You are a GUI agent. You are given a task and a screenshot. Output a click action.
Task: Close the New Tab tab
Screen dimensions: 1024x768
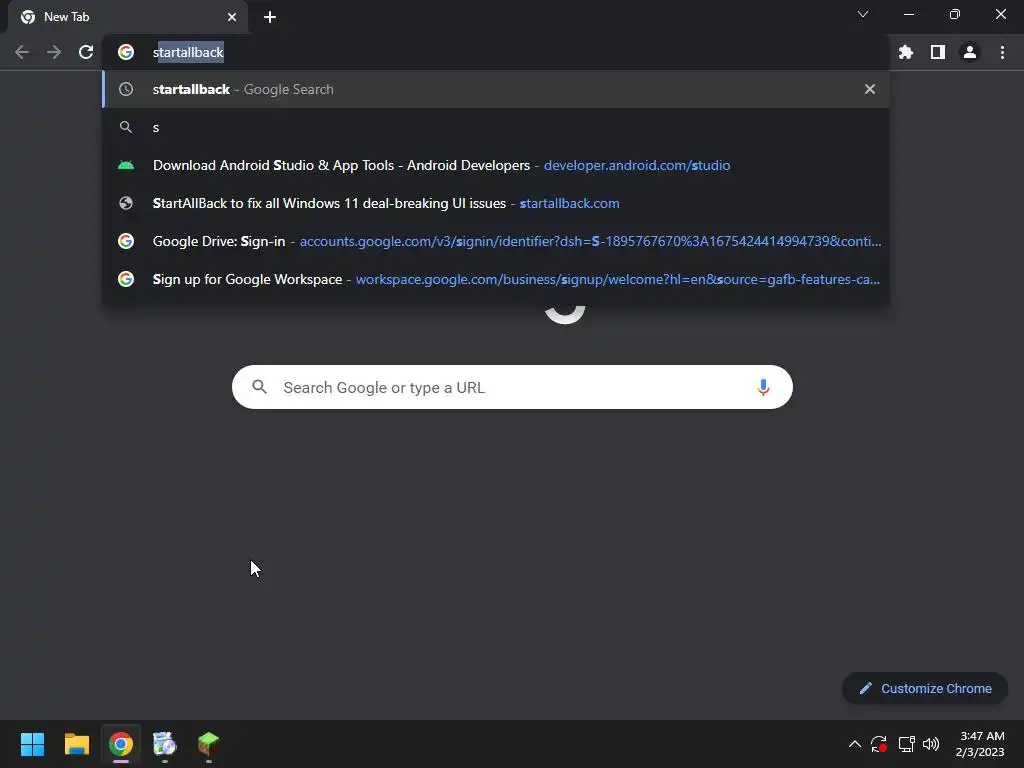pos(232,17)
